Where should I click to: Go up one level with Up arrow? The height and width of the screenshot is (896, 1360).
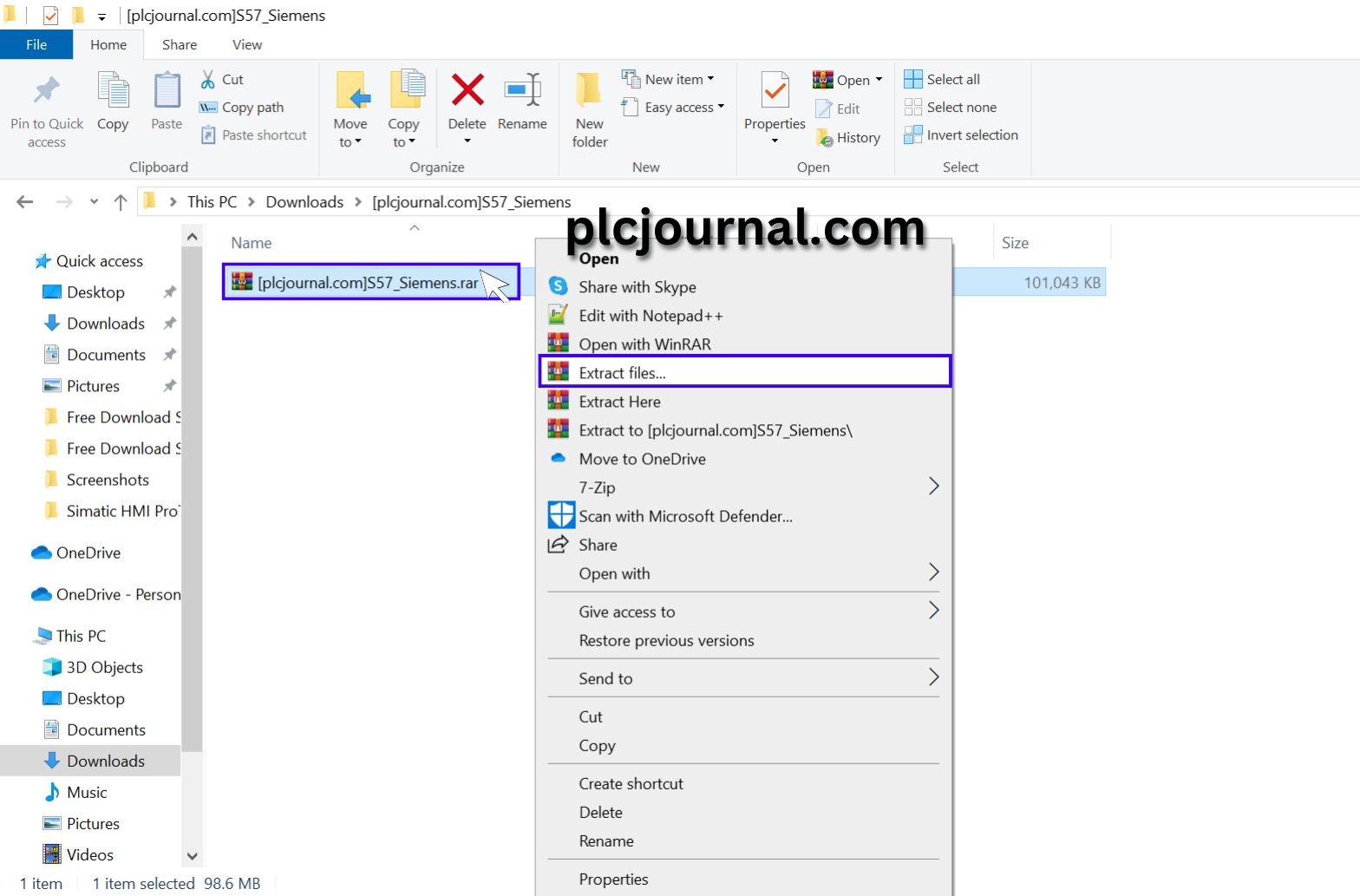tap(121, 202)
